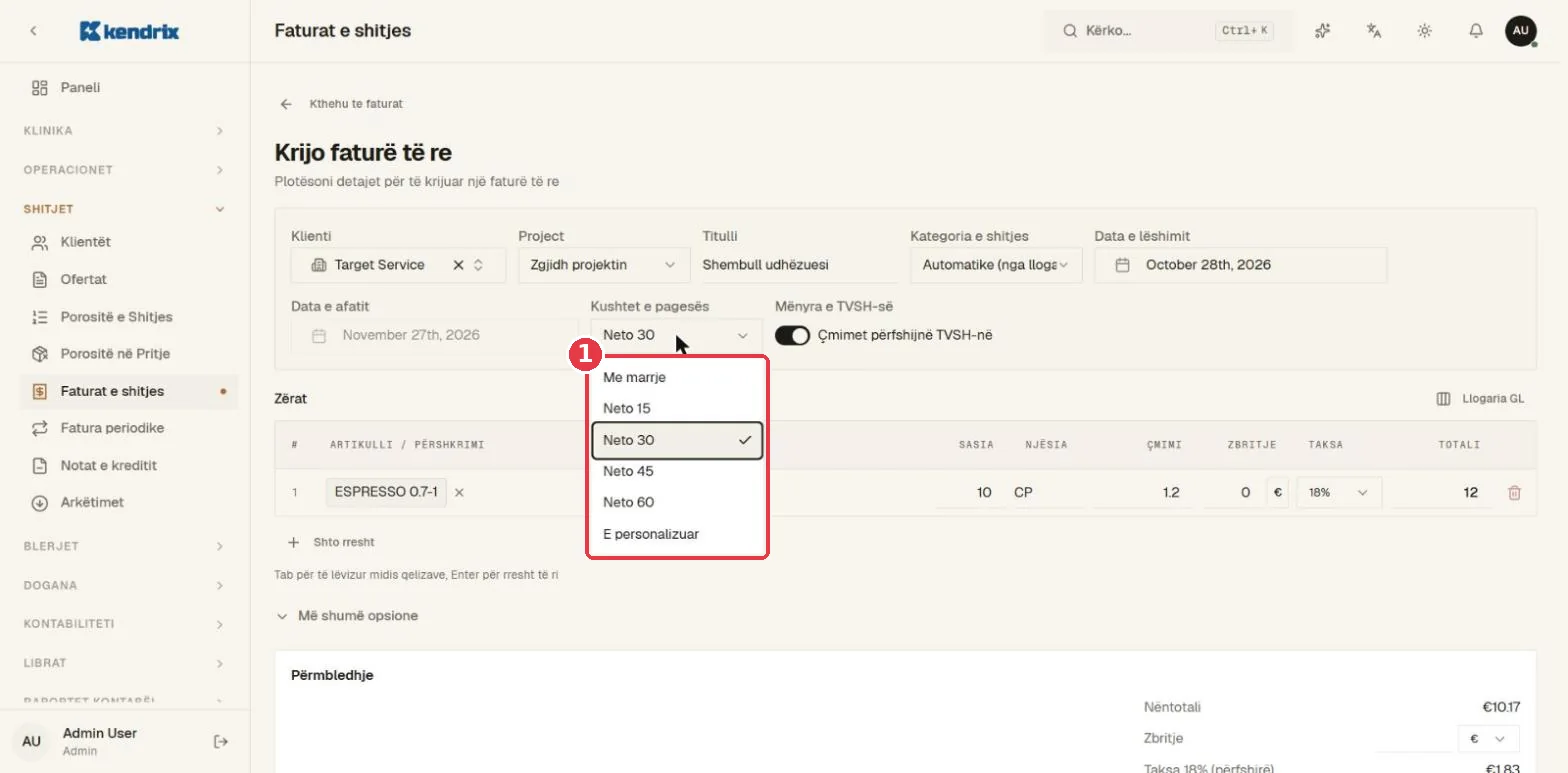This screenshot has height=773, width=1568.
Task: Open the language translation icon
Action: tap(1374, 31)
